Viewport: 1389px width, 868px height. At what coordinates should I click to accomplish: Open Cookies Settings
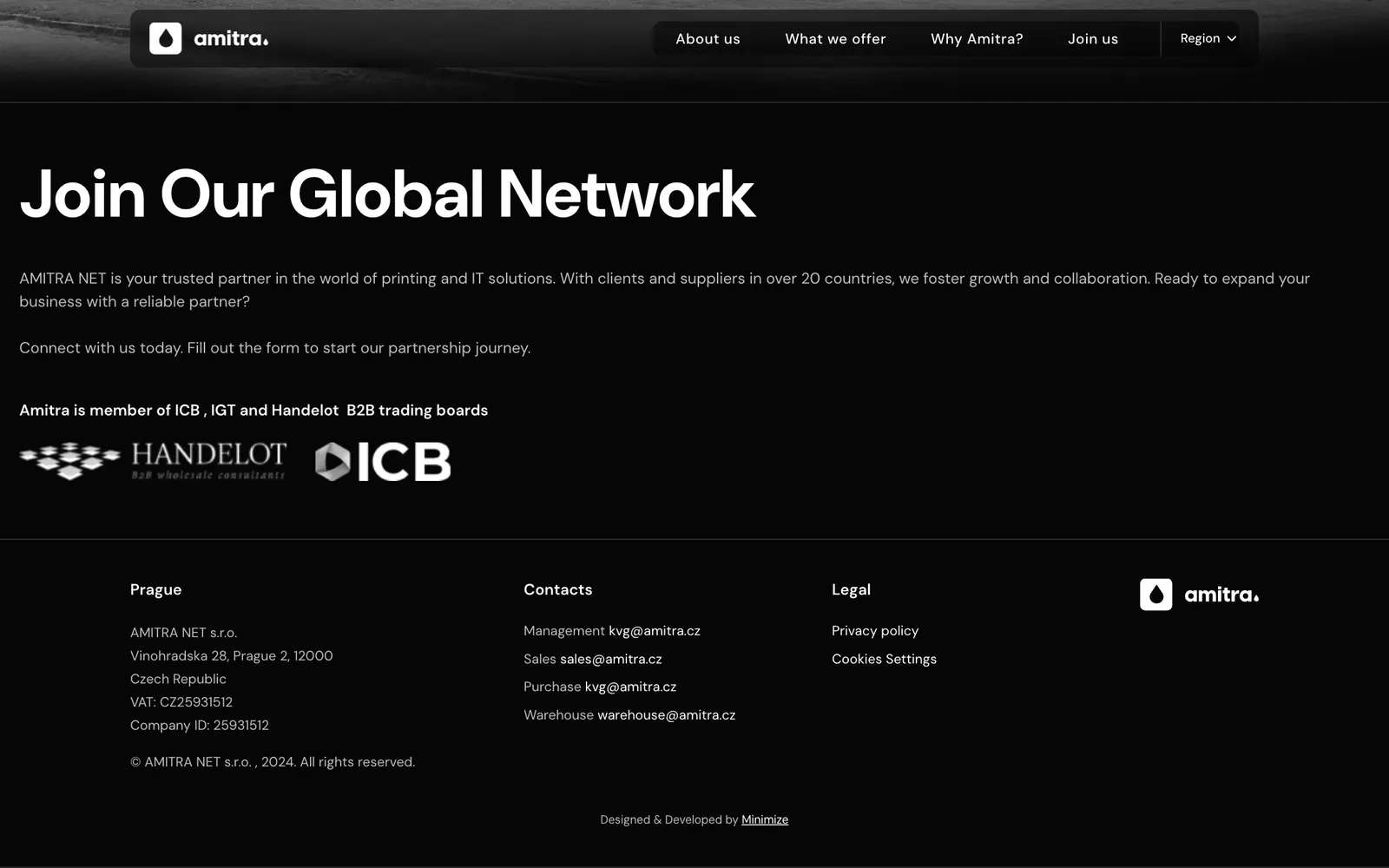tap(884, 659)
